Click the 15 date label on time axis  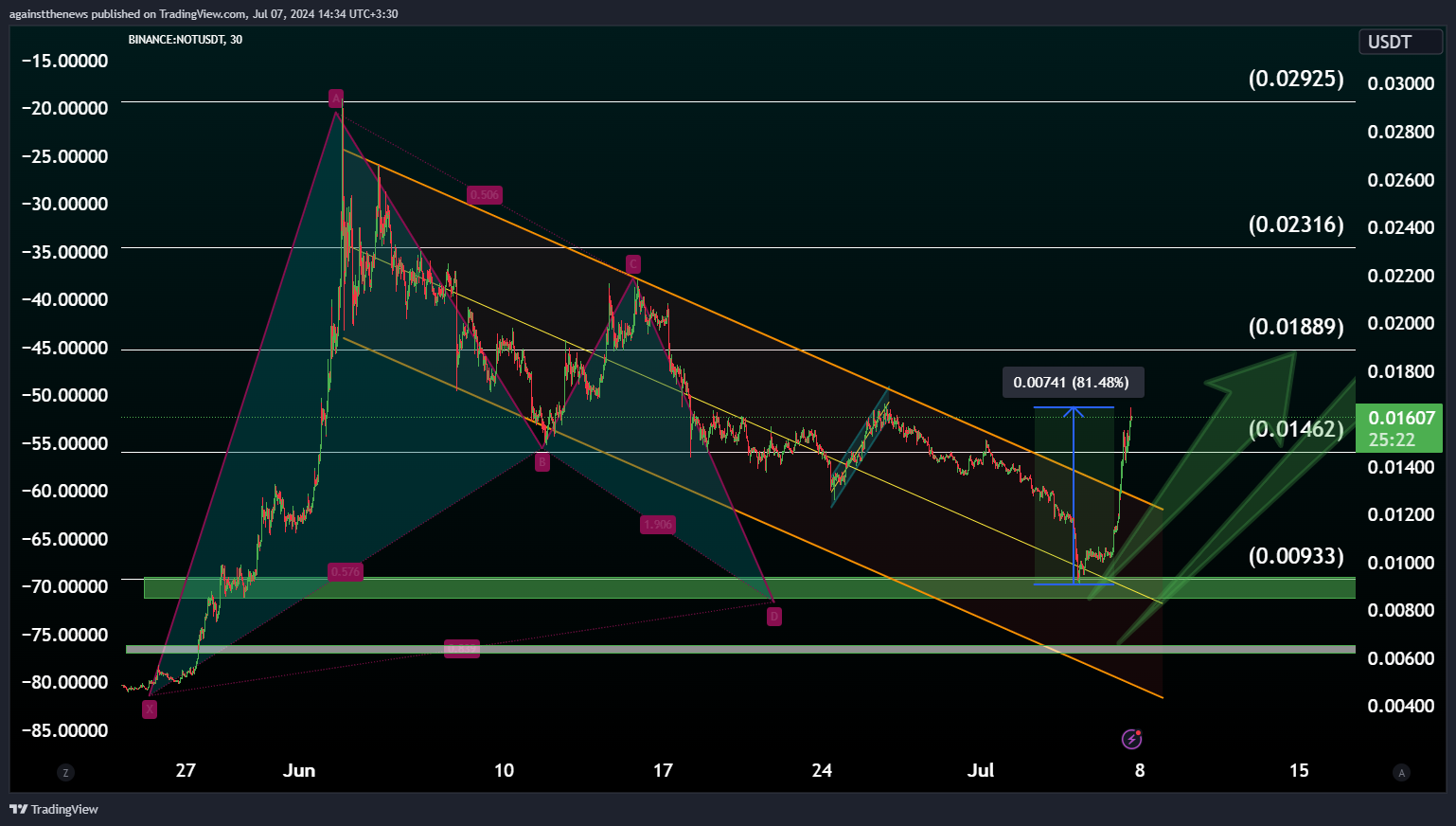1299,770
